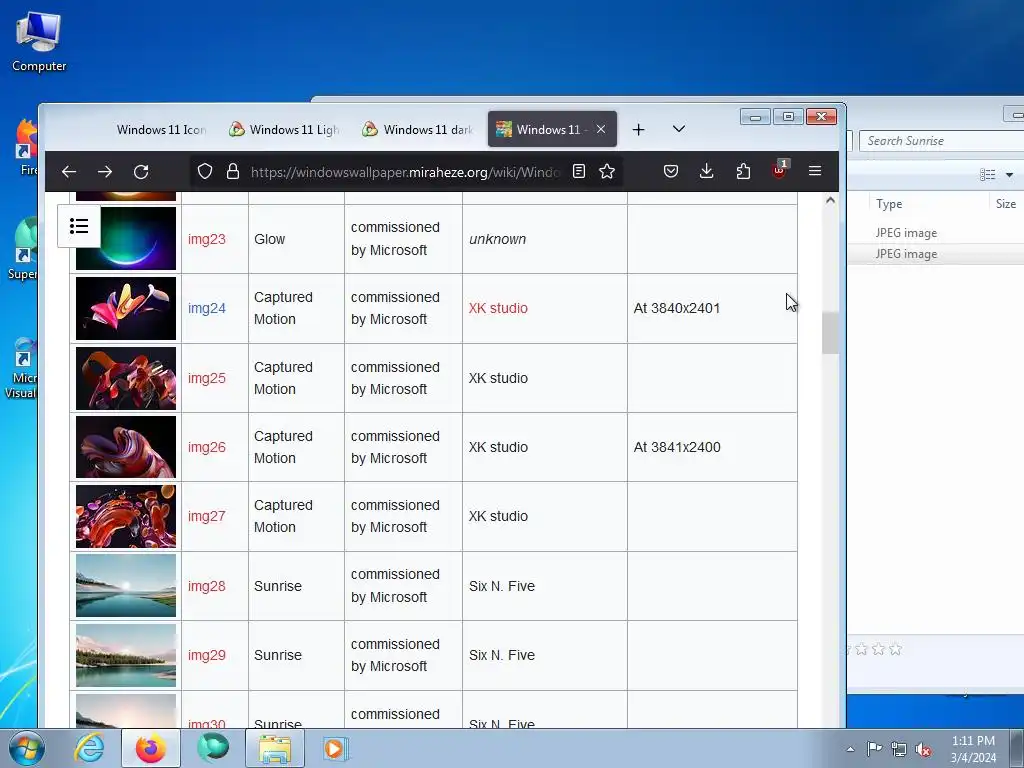Click Action Center flag tray icon
The width and height of the screenshot is (1024, 768).
[874, 749]
